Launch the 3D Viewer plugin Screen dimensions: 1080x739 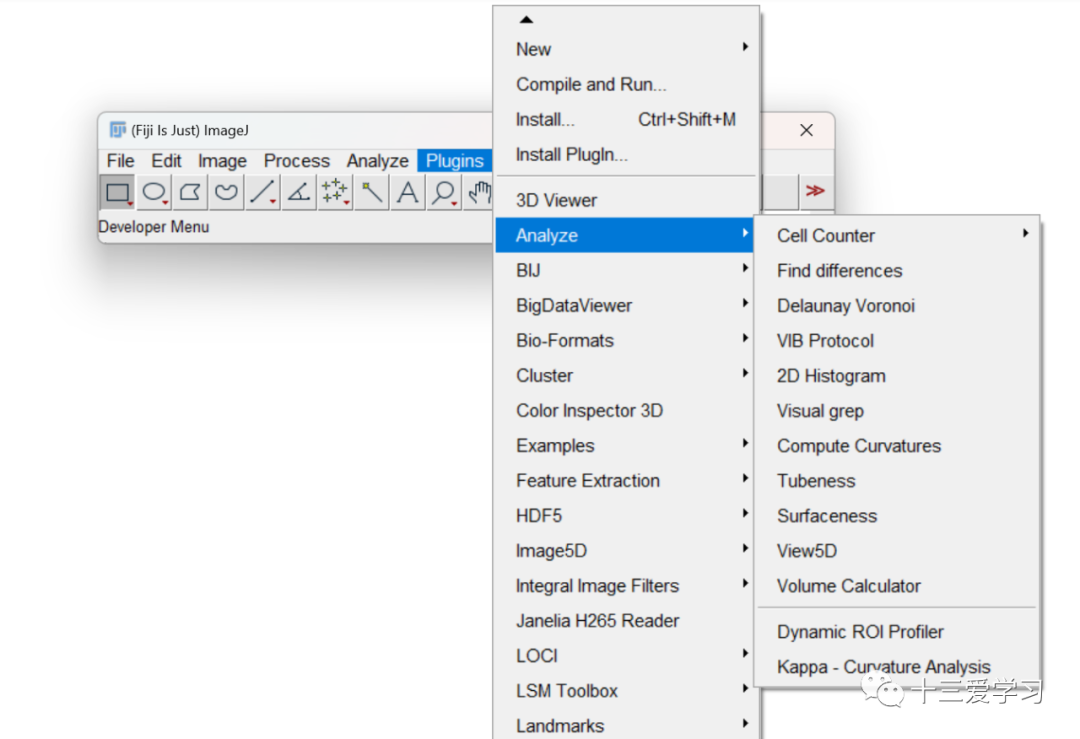556,200
